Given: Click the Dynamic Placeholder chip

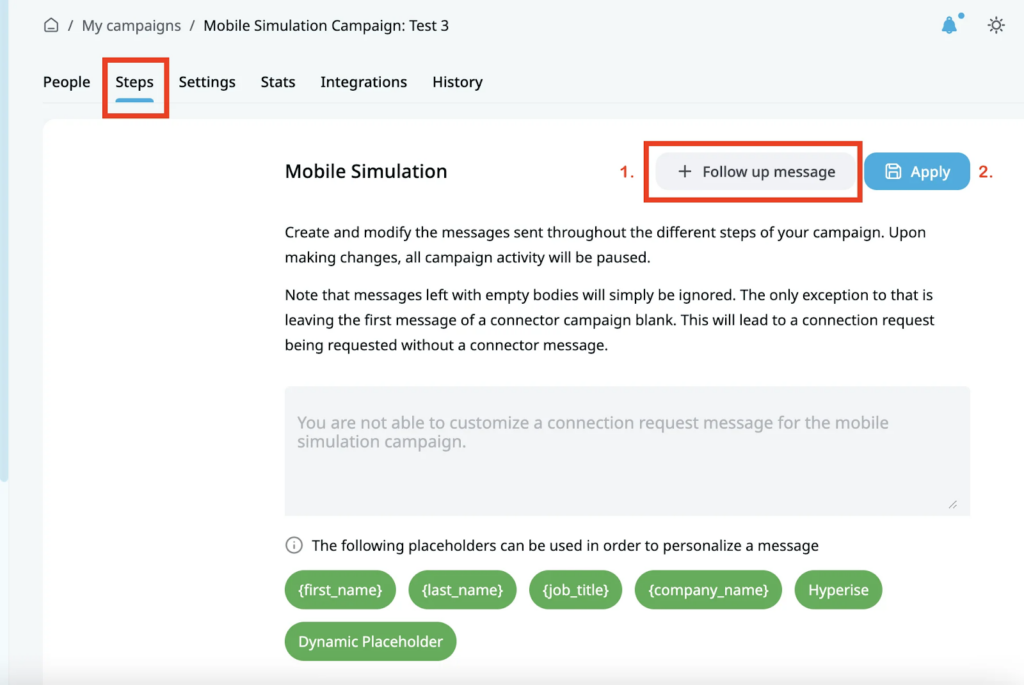Looking at the screenshot, I should click(370, 641).
